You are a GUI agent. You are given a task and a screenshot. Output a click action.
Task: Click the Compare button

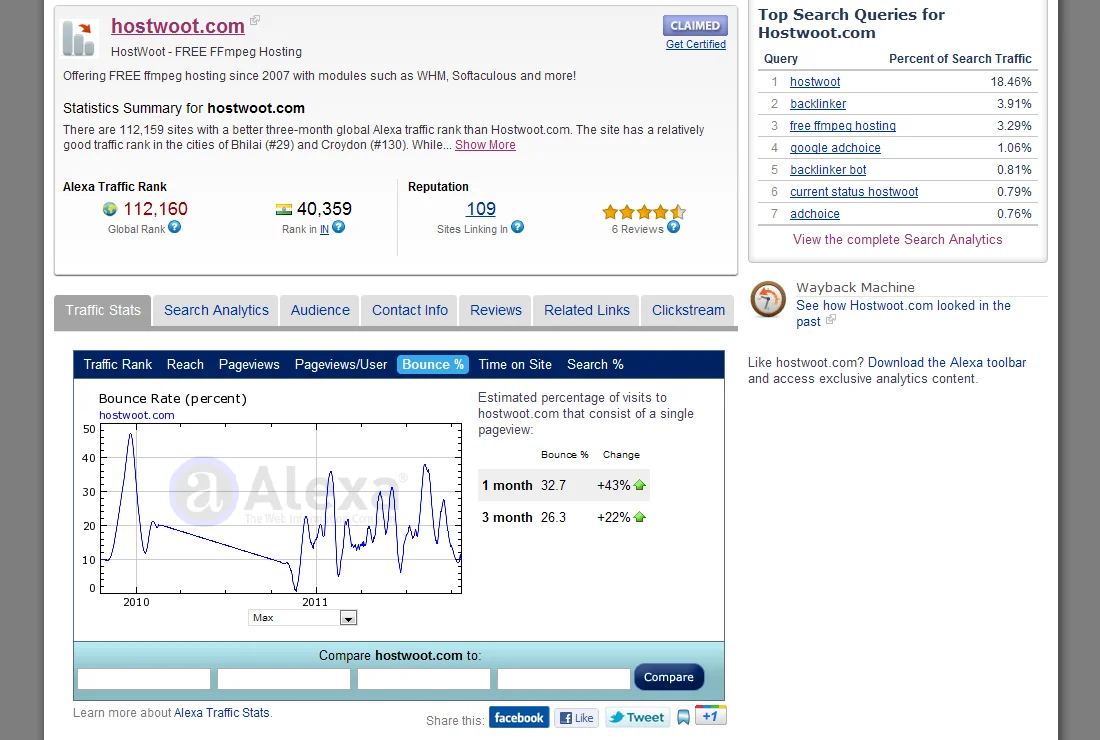point(669,677)
